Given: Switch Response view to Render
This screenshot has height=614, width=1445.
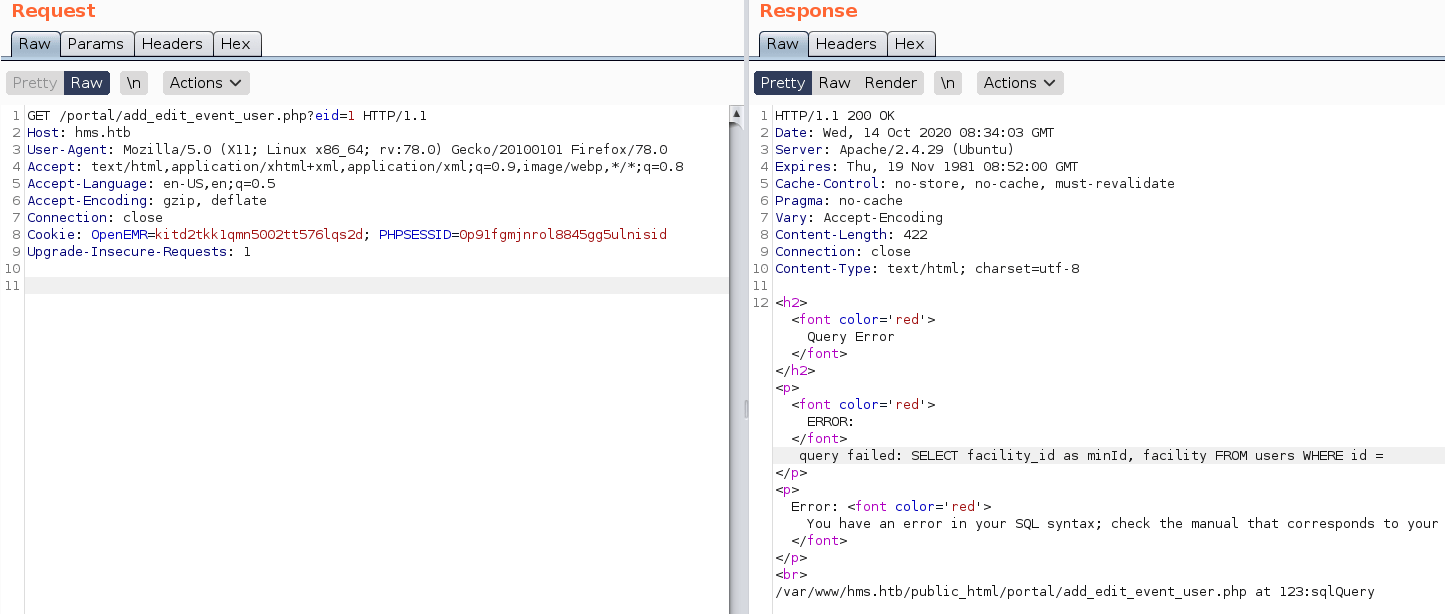Looking at the screenshot, I should point(890,83).
